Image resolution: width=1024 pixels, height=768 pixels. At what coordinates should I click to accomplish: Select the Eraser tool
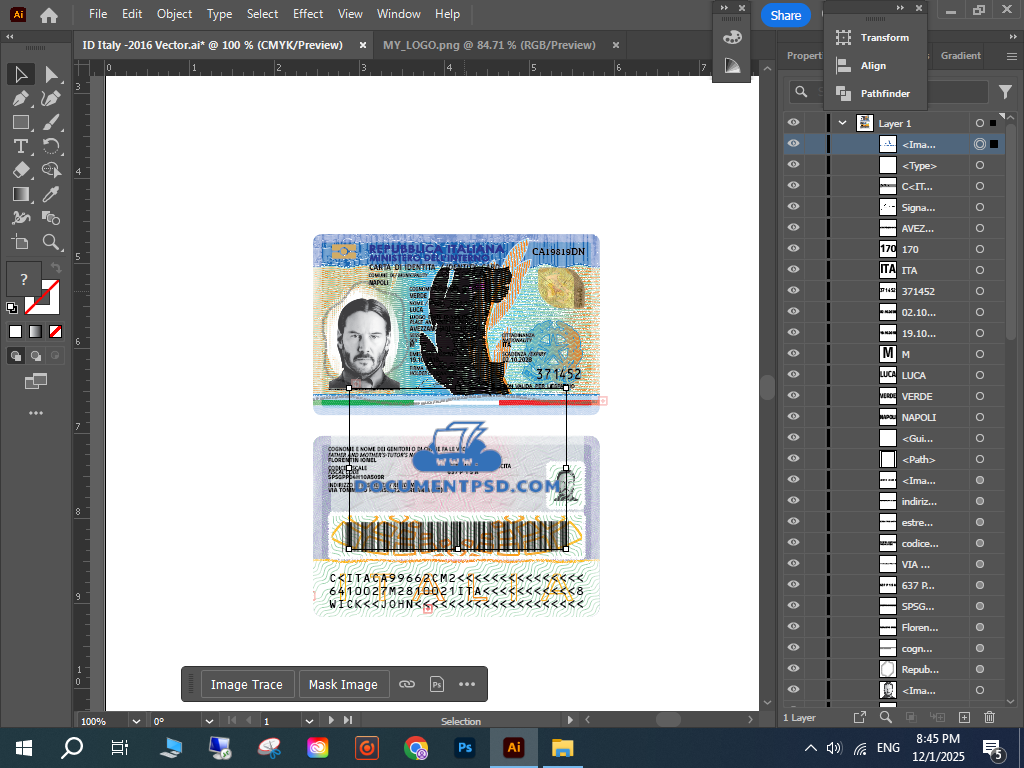point(20,170)
